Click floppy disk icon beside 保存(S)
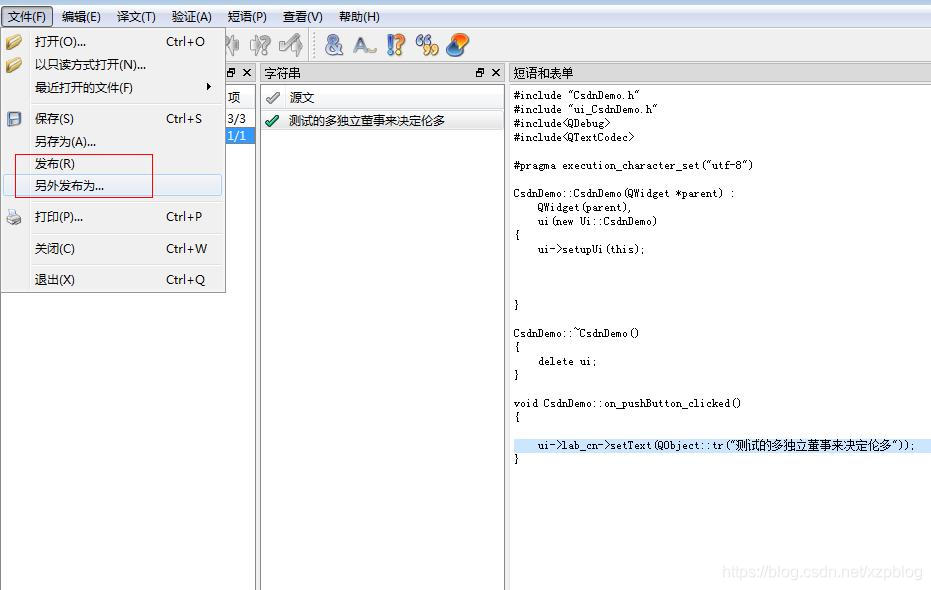This screenshot has width=931, height=590. (x=14, y=119)
